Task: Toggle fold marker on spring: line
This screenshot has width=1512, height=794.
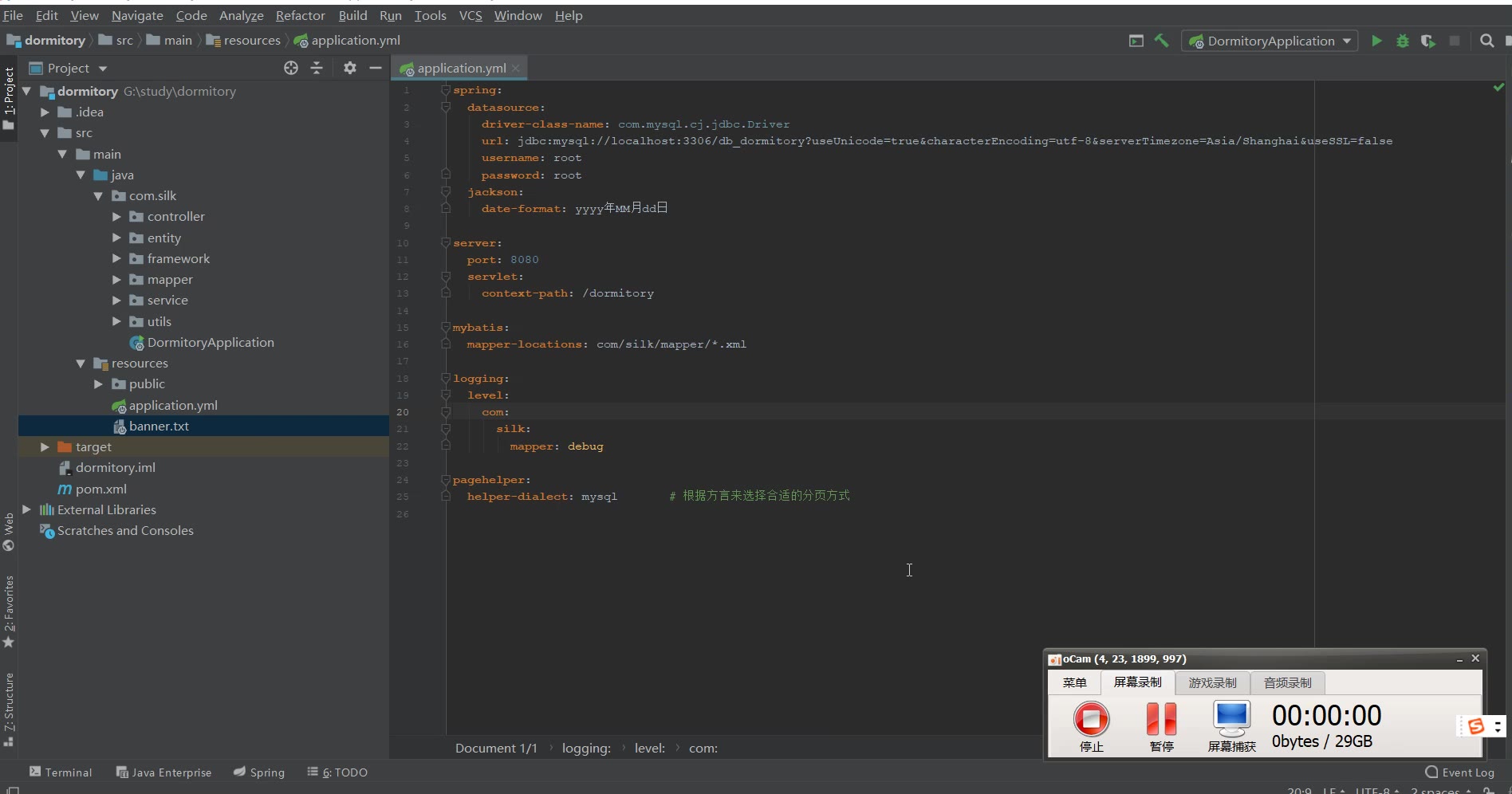Action: (446, 90)
